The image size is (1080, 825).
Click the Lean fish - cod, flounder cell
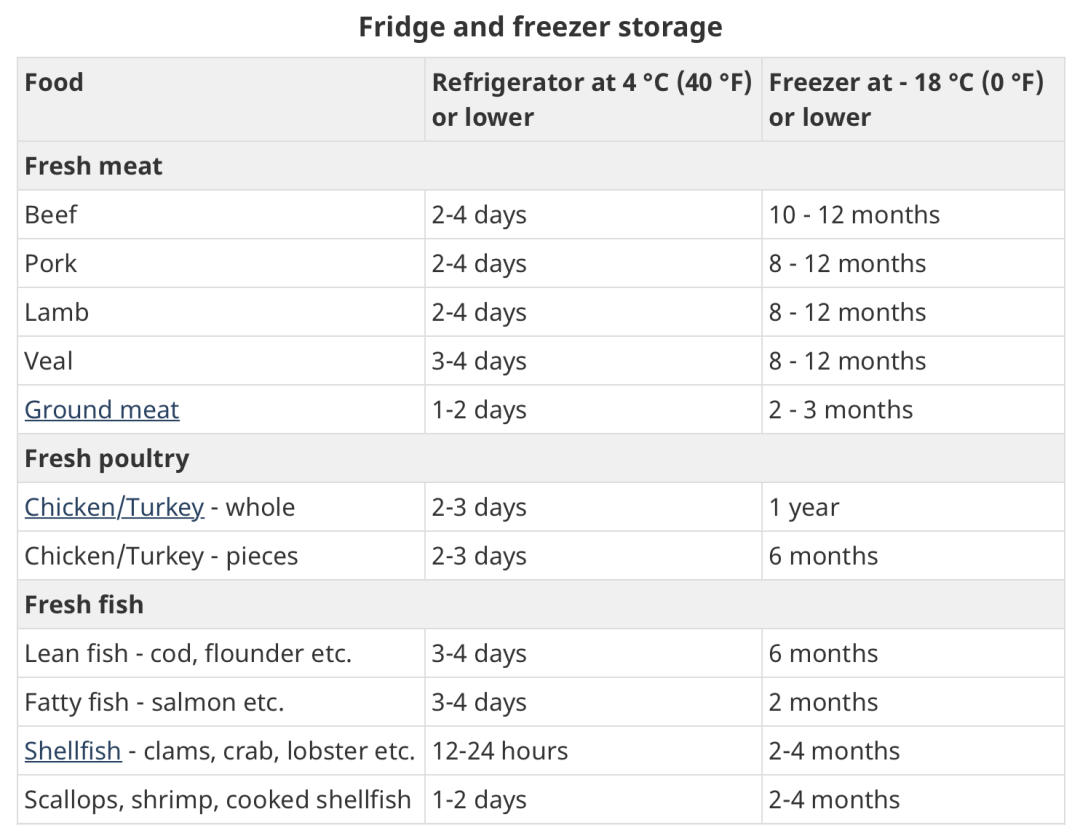coord(188,654)
